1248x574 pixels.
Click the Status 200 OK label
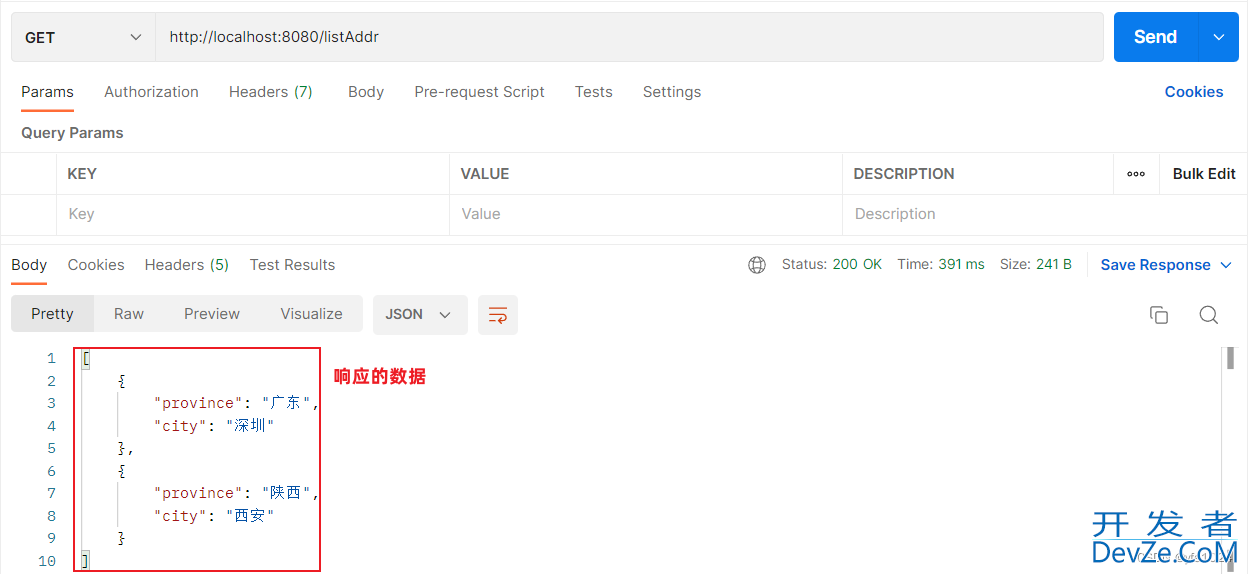pos(832,265)
